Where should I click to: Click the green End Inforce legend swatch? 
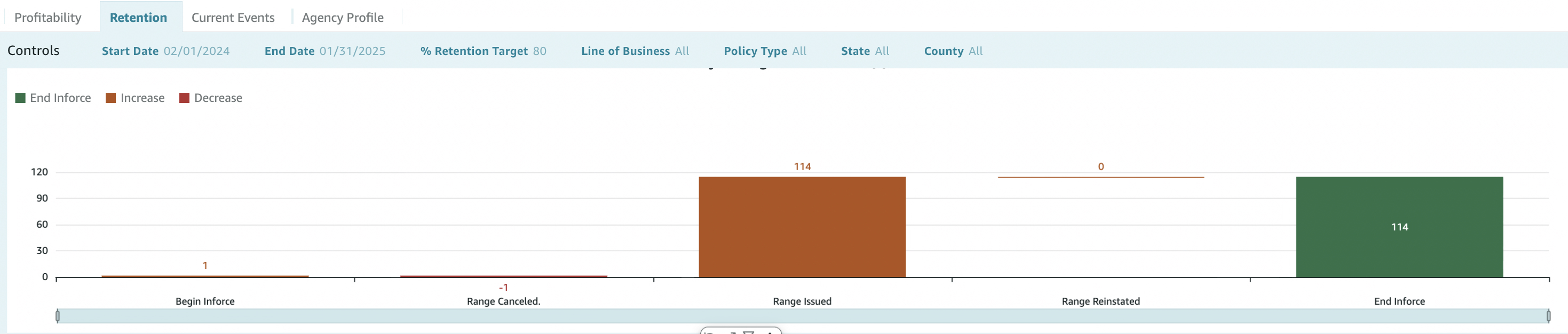coord(20,98)
